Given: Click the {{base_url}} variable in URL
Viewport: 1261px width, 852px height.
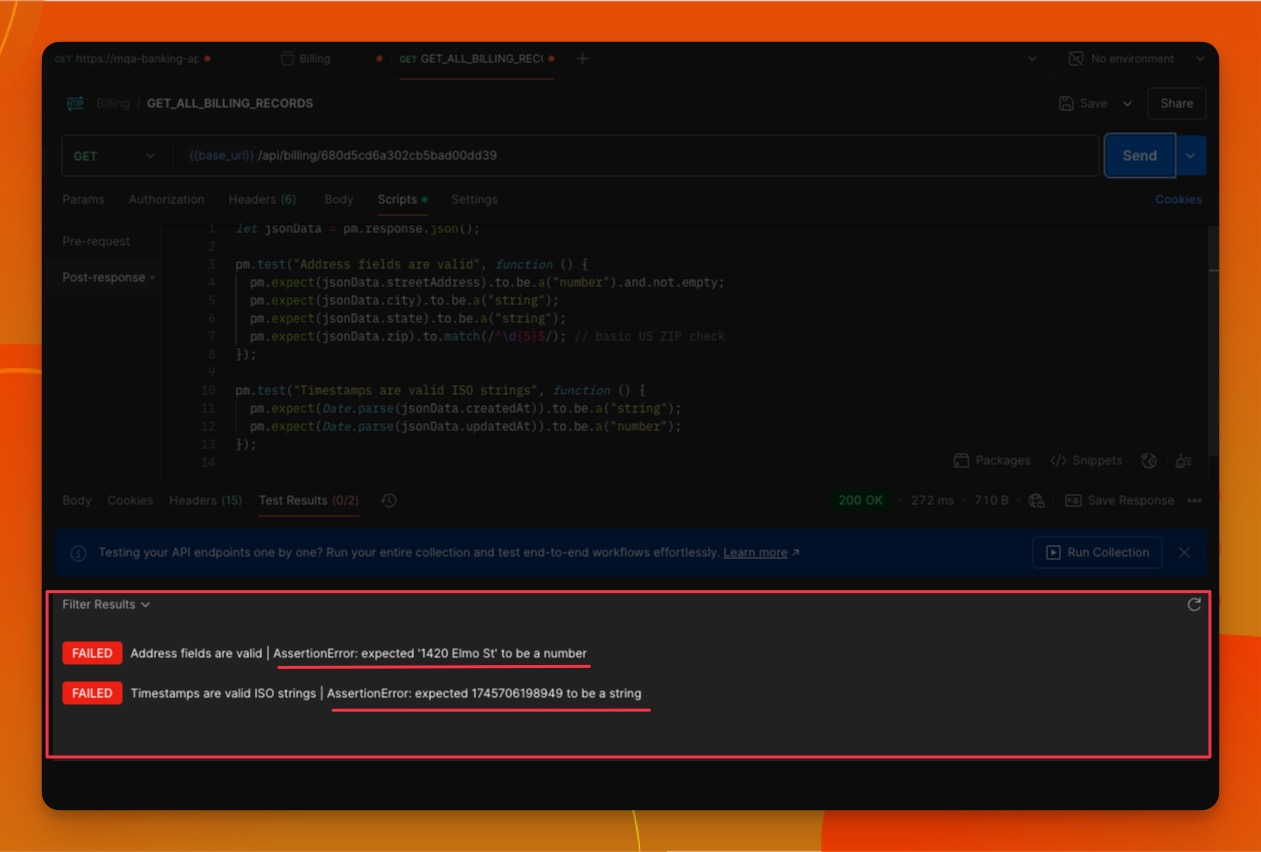Looking at the screenshot, I should tap(221, 156).
